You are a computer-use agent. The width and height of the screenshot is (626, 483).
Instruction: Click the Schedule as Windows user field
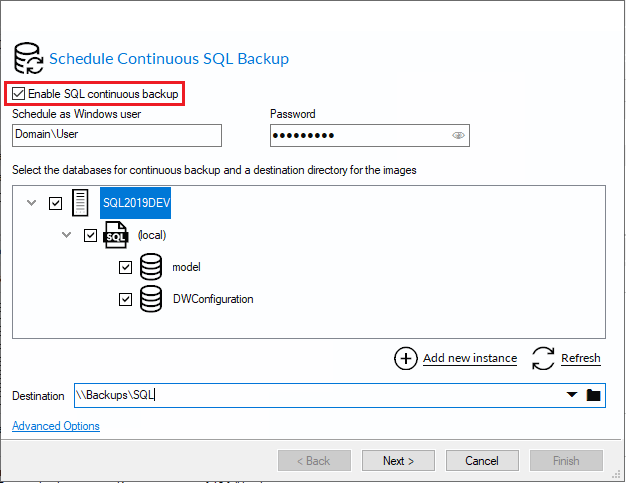point(116,135)
